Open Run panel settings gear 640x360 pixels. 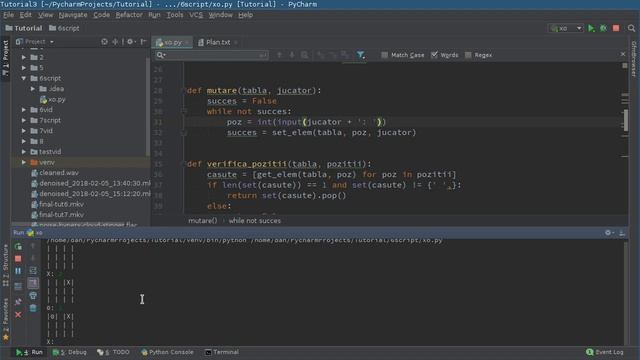[608, 233]
